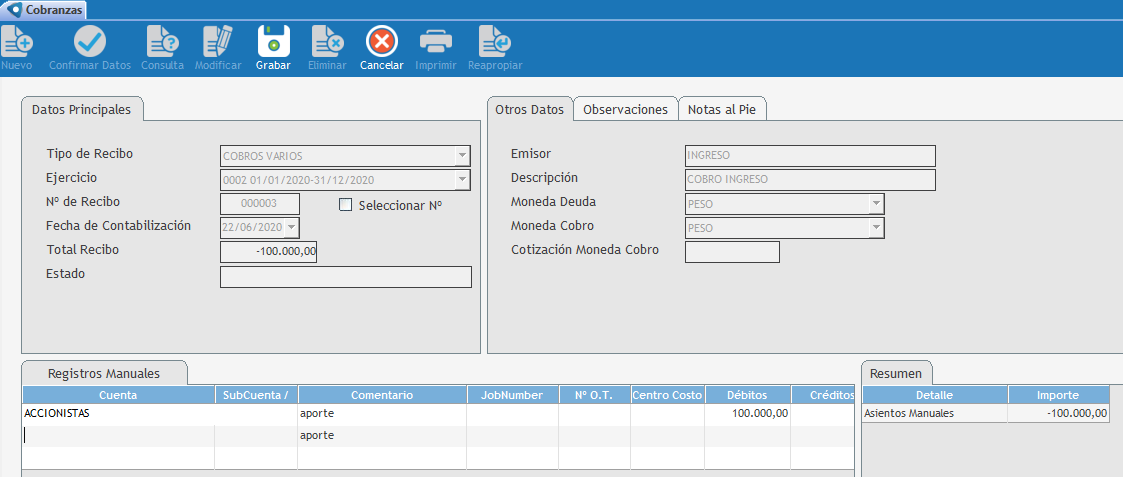This screenshot has width=1123, height=477.
Task: Click the Eliminar toolbar icon
Action: 327,41
